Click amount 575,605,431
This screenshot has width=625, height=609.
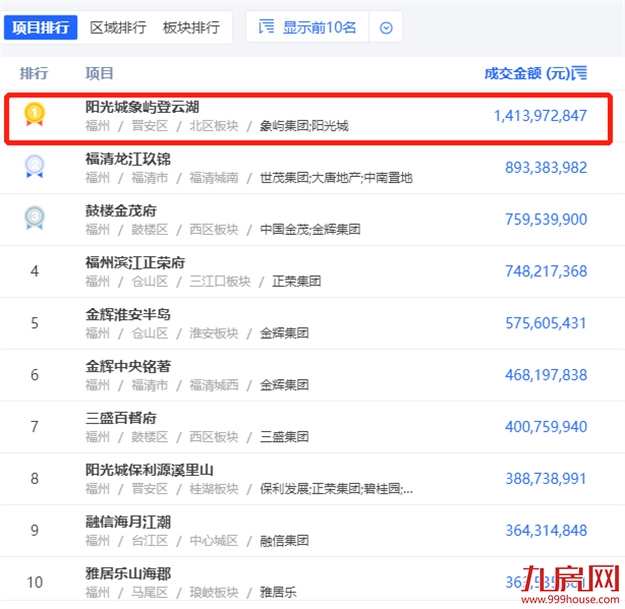pos(546,323)
